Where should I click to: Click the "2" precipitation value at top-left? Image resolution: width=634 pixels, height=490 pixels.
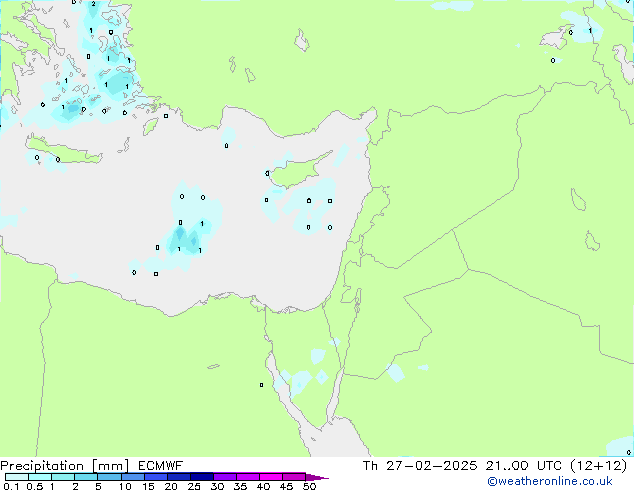pyautogui.click(x=93, y=4)
